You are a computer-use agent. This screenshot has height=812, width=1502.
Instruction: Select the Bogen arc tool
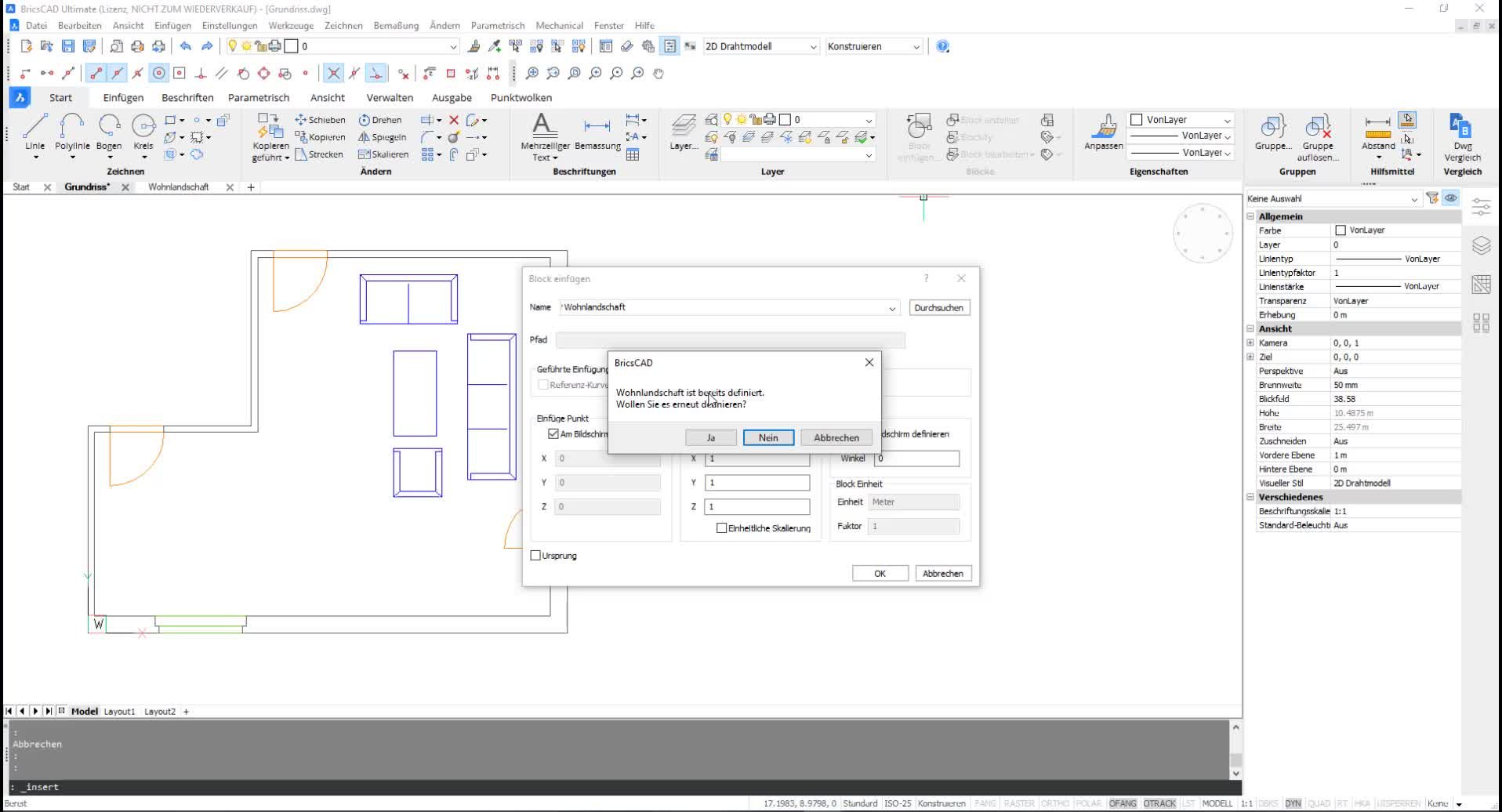pos(109,132)
